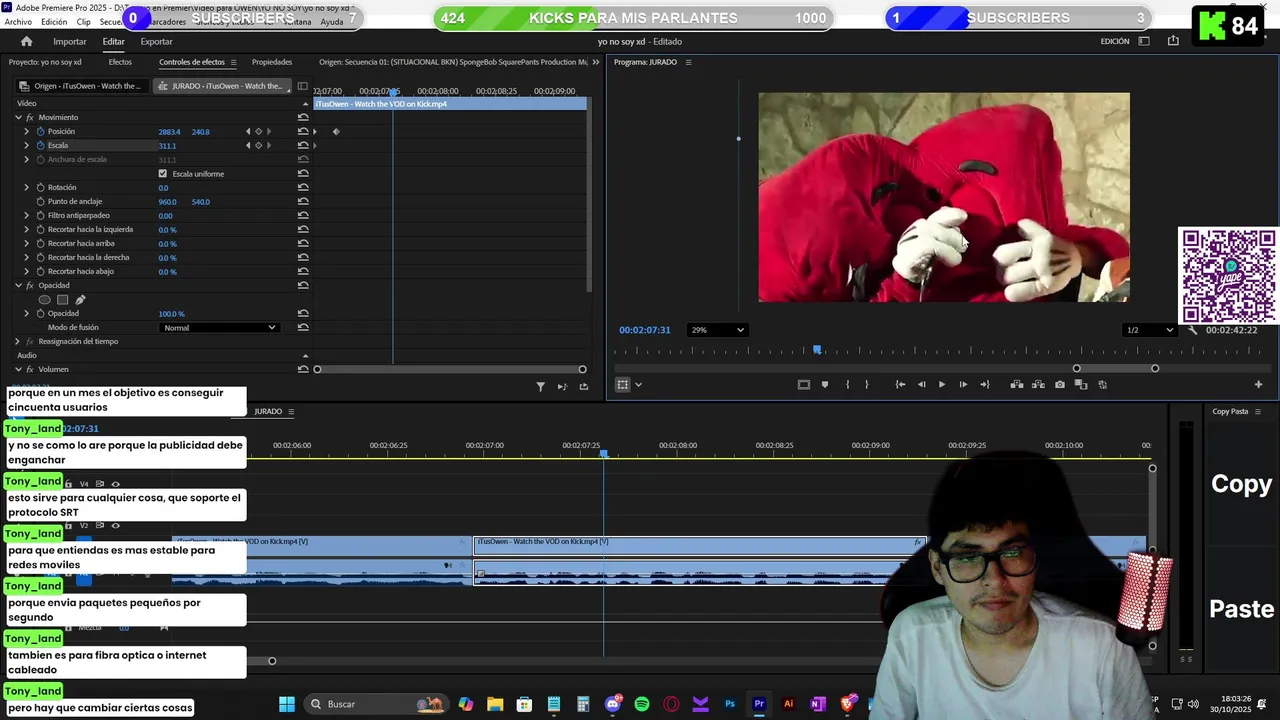Export a frame with the camera icon
The height and width of the screenshot is (720, 1280).
coord(1060,384)
